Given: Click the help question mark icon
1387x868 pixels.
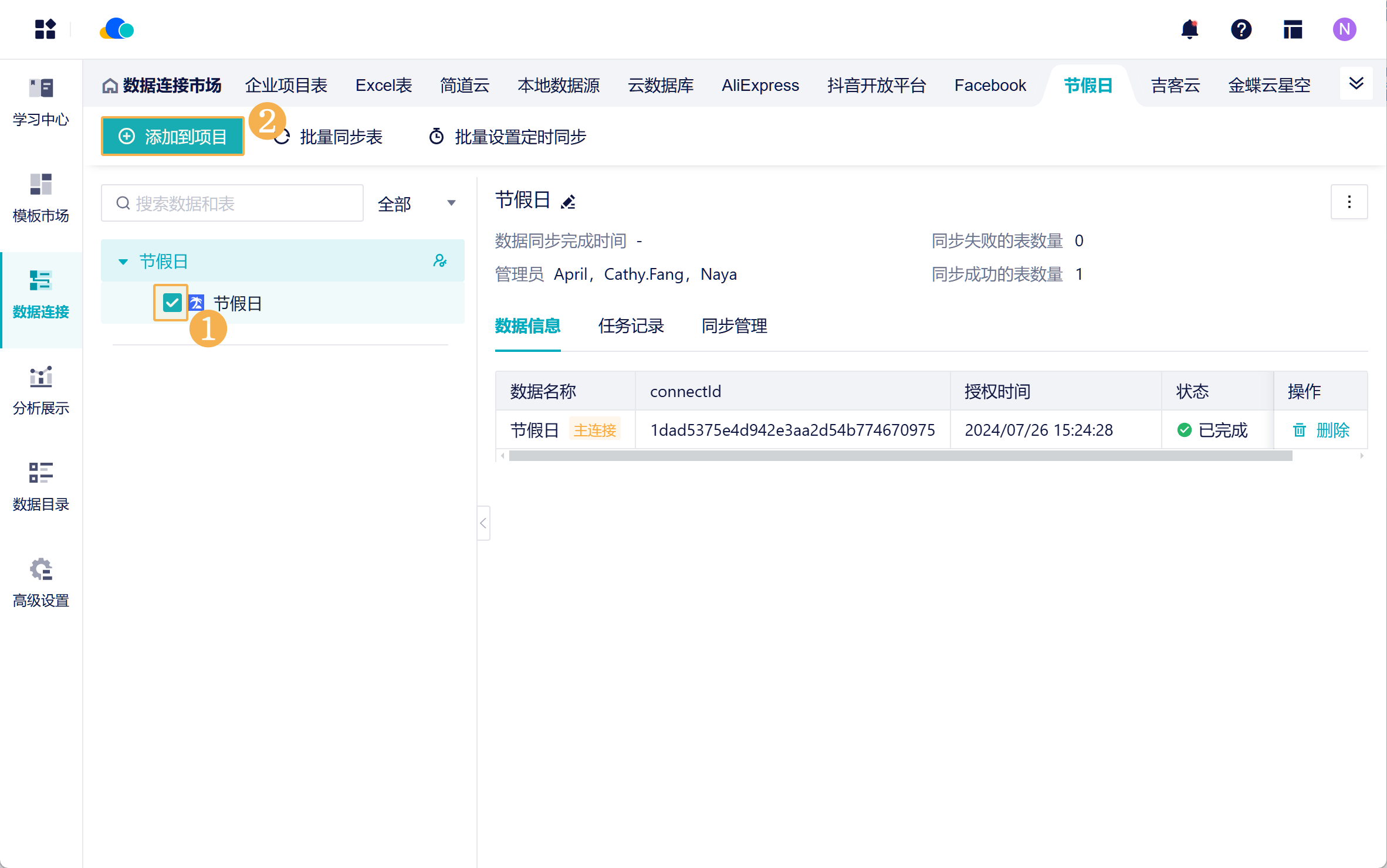Looking at the screenshot, I should pyautogui.click(x=1241, y=29).
